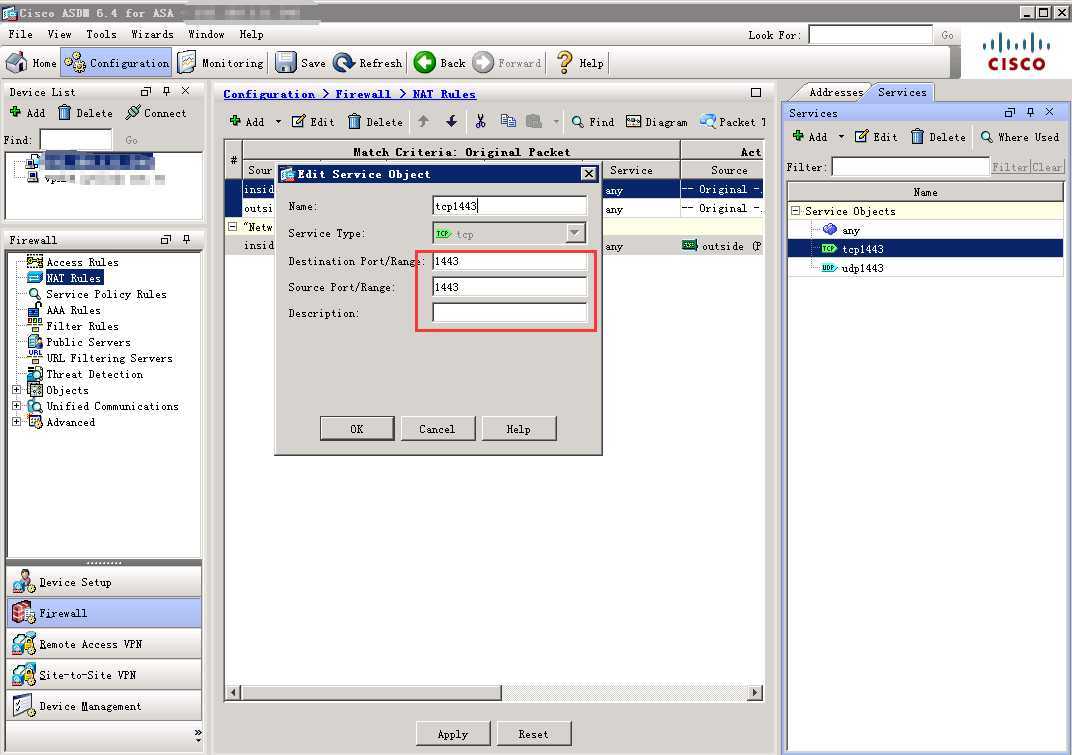1072x755 pixels.
Task: Reset NAT rule changes
Action: 533,734
